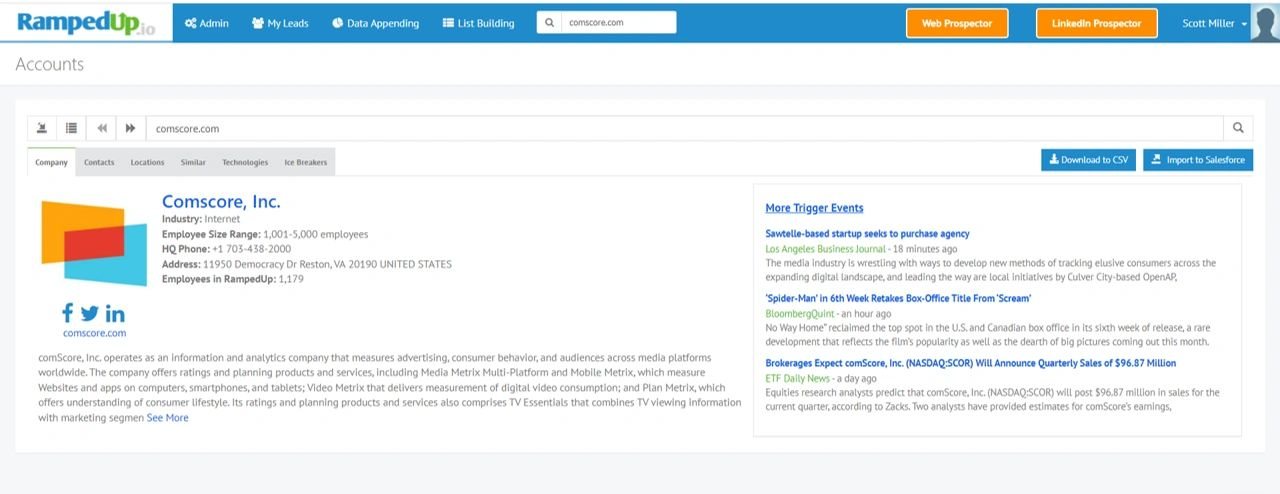Screen dimensions: 1280x494
Task: Go to previous account with the rewind arrows
Action: click(102, 128)
